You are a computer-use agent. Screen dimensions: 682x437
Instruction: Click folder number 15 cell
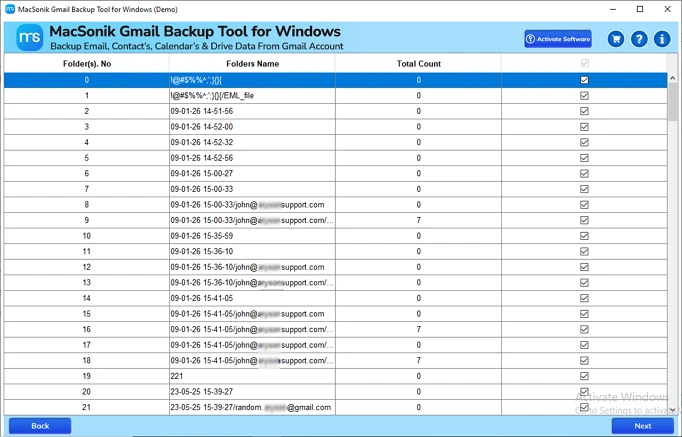(x=87, y=314)
